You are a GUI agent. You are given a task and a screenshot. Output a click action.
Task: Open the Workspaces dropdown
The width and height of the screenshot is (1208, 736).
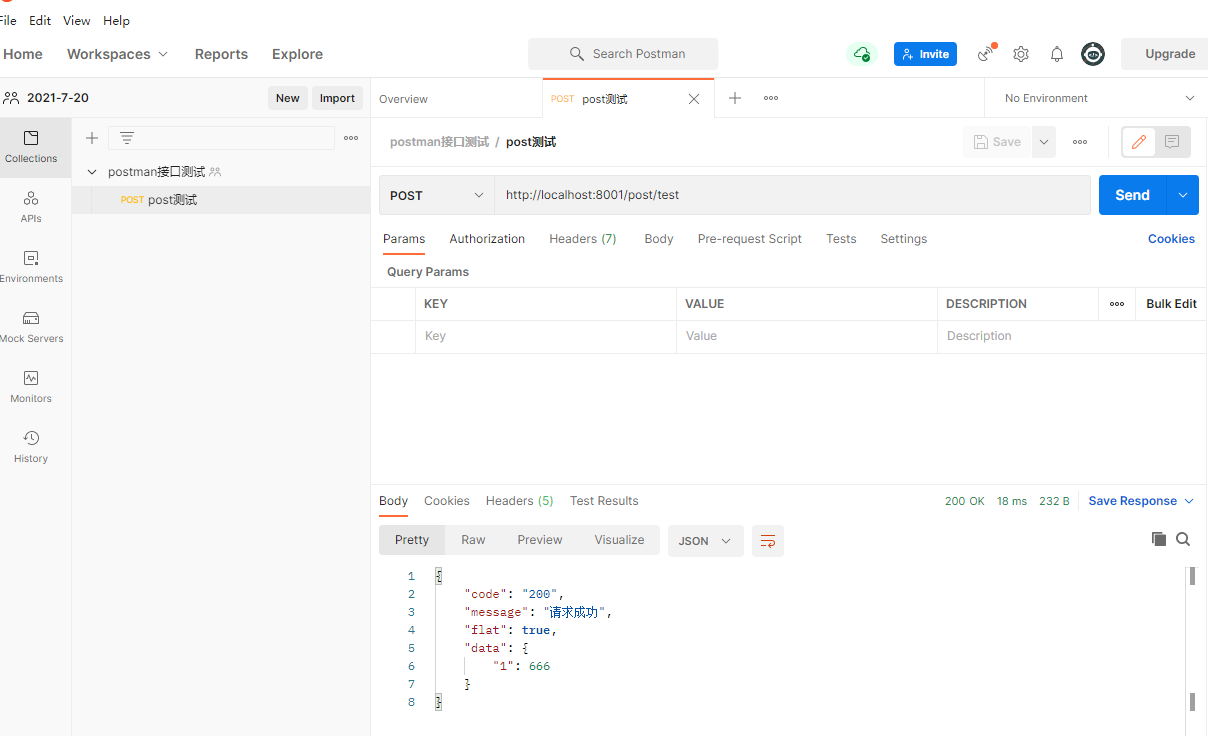pos(117,54)
